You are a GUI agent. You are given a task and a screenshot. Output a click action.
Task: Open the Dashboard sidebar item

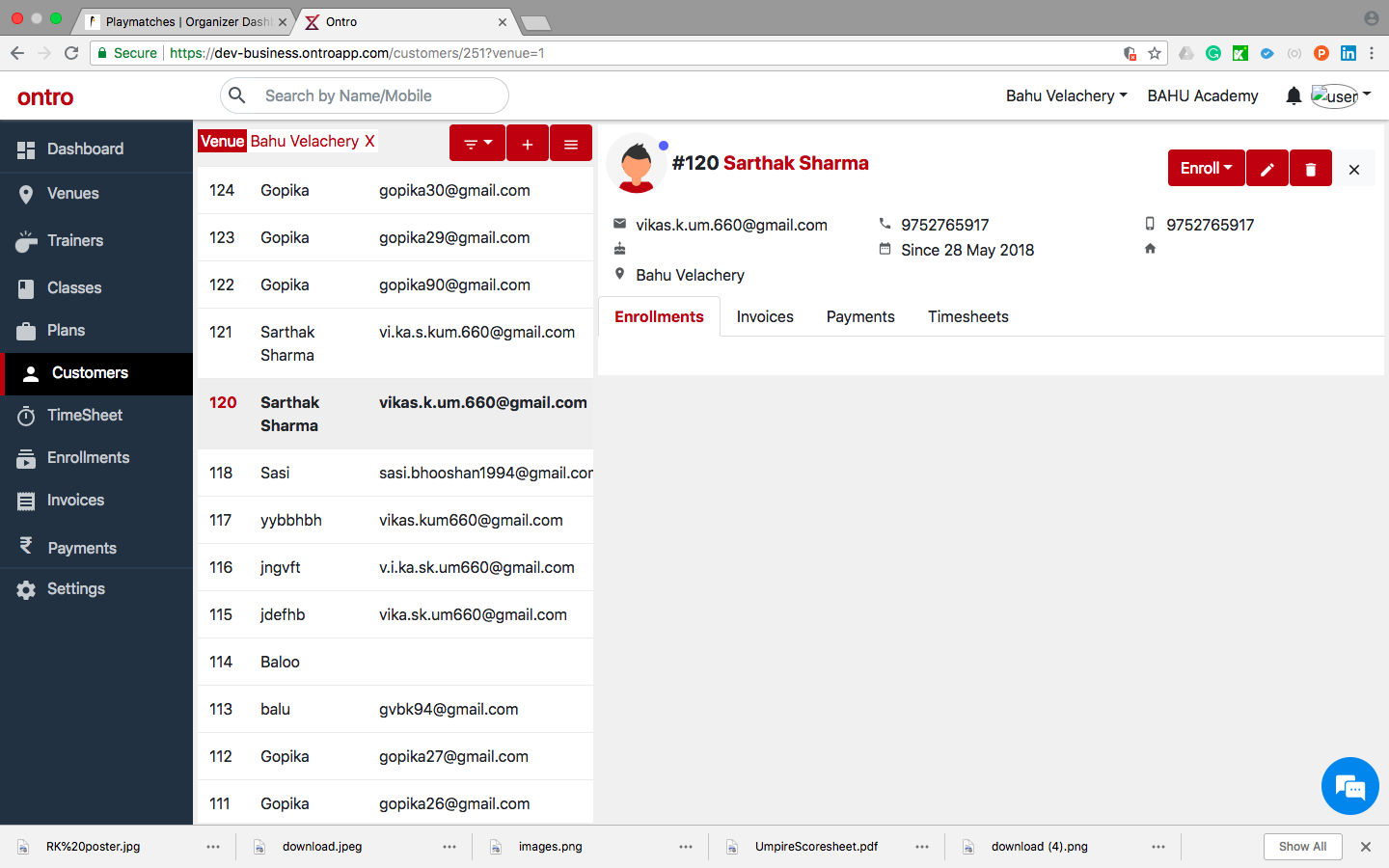96,149
